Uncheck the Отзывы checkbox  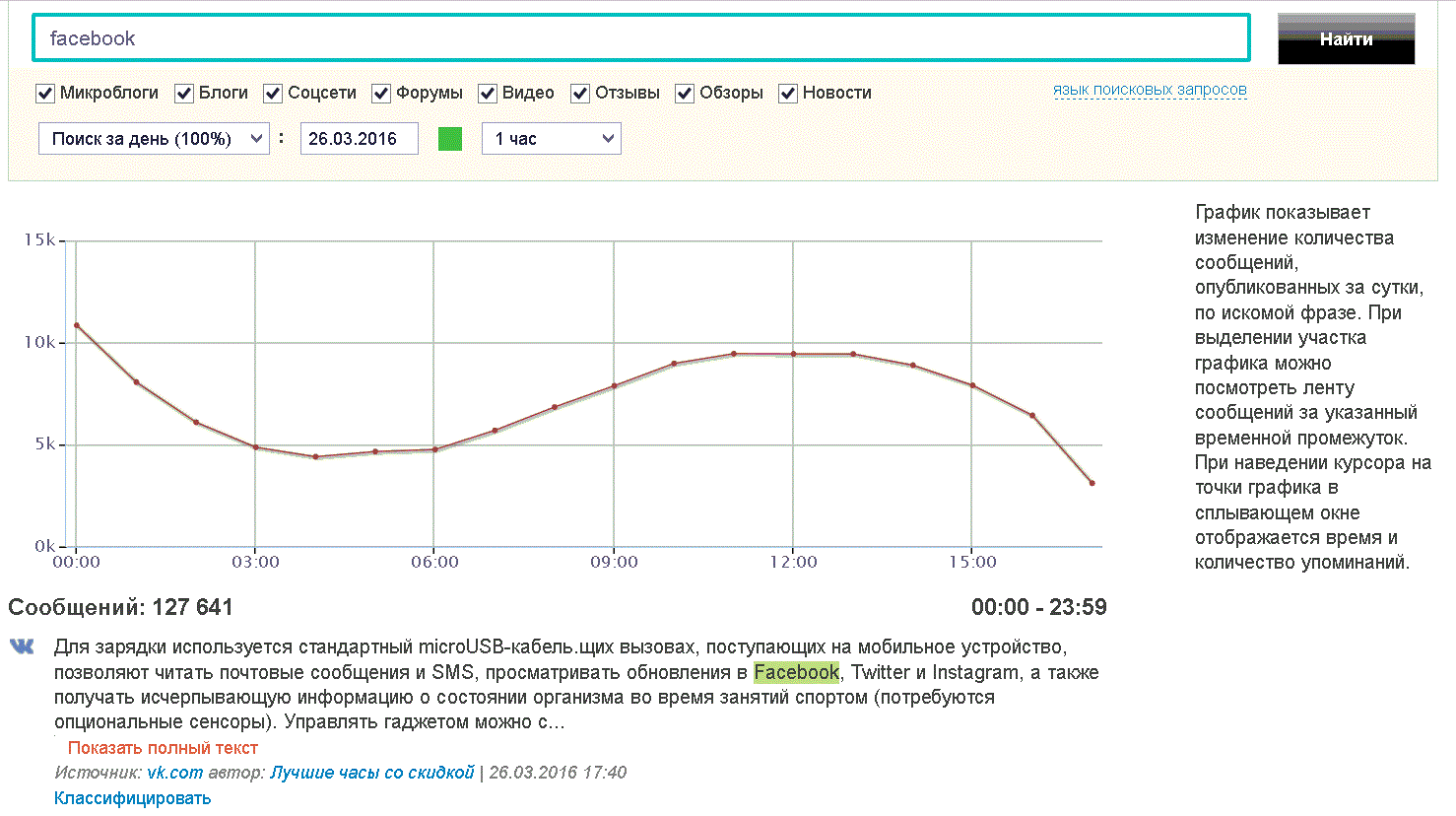click(x=580, y=94)
